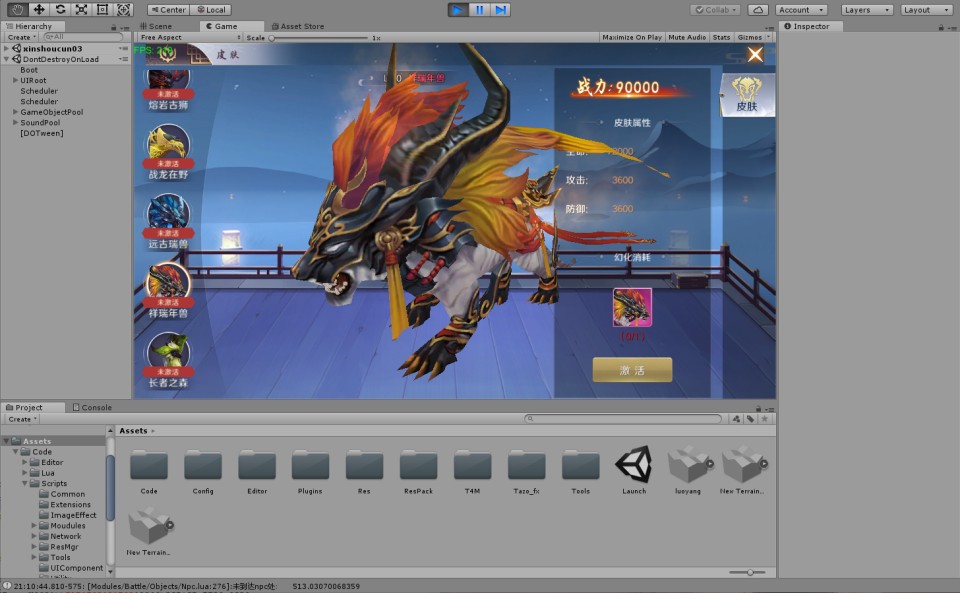Viewport: 960px width, 593px height.
Task: Select the Boot object in Hierarchy
Action: pyautogui.click(x=29, y=70)
